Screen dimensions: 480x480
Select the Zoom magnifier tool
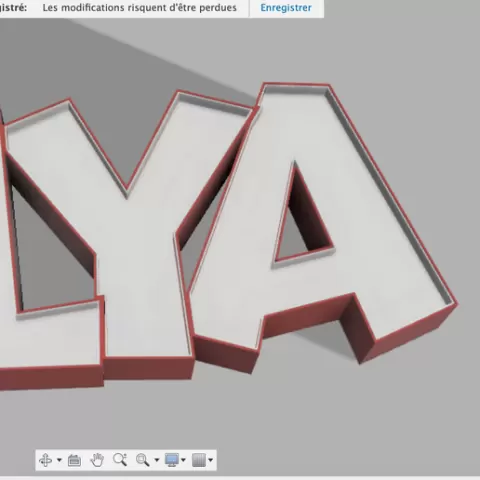point(120,460)
